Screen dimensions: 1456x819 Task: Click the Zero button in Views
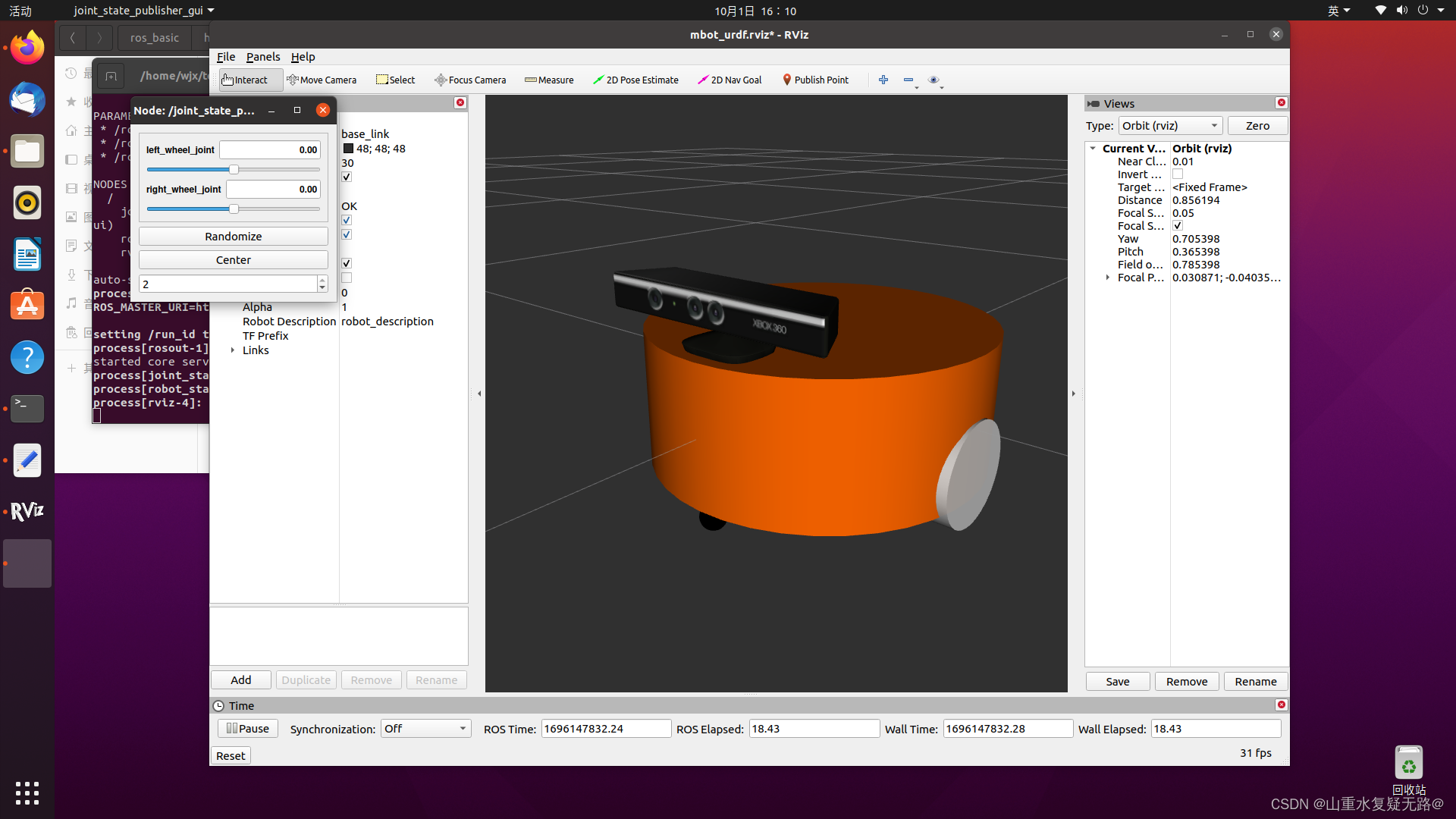1257,126
